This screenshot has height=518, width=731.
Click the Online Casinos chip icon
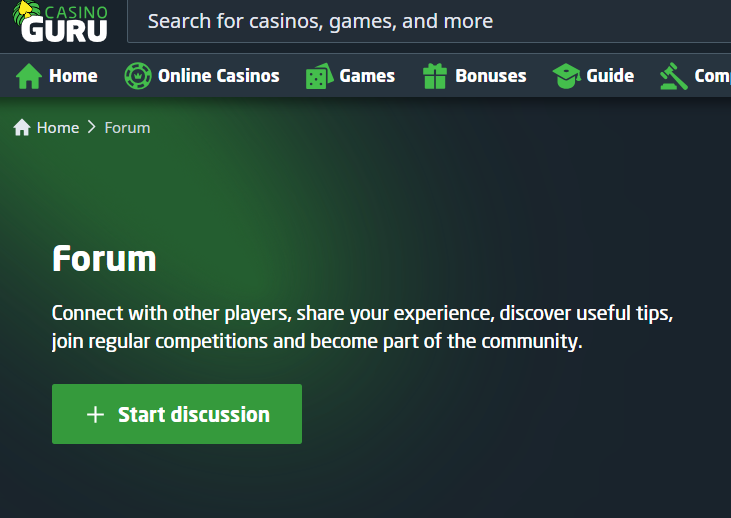[x=137, y=76]
